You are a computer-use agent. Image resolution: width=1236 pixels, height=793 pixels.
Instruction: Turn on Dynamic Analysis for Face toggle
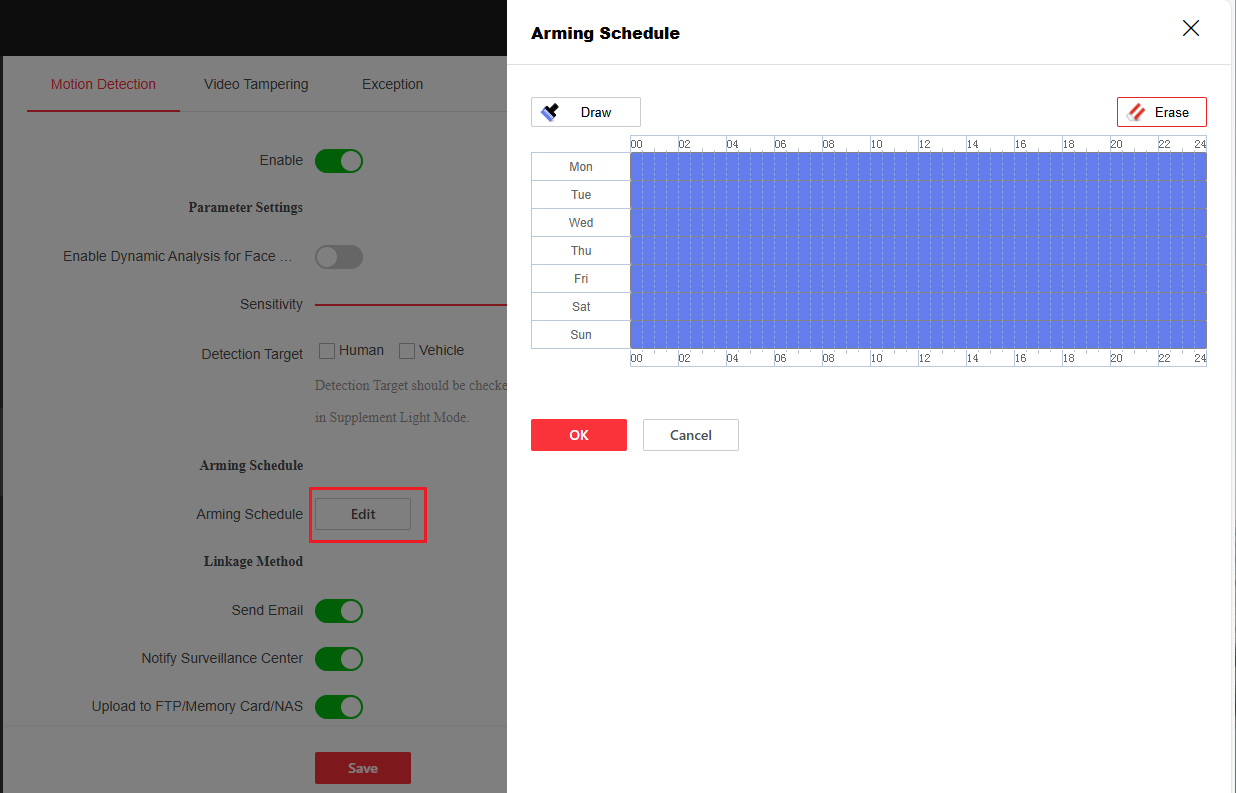[x=338, y=257]
